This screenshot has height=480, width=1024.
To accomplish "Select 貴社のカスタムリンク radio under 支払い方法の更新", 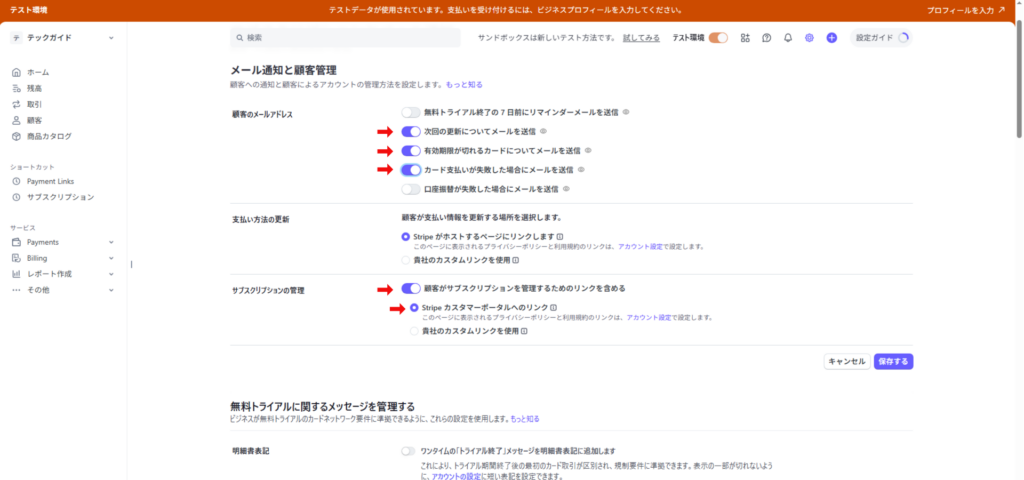I will click(406, 260).
